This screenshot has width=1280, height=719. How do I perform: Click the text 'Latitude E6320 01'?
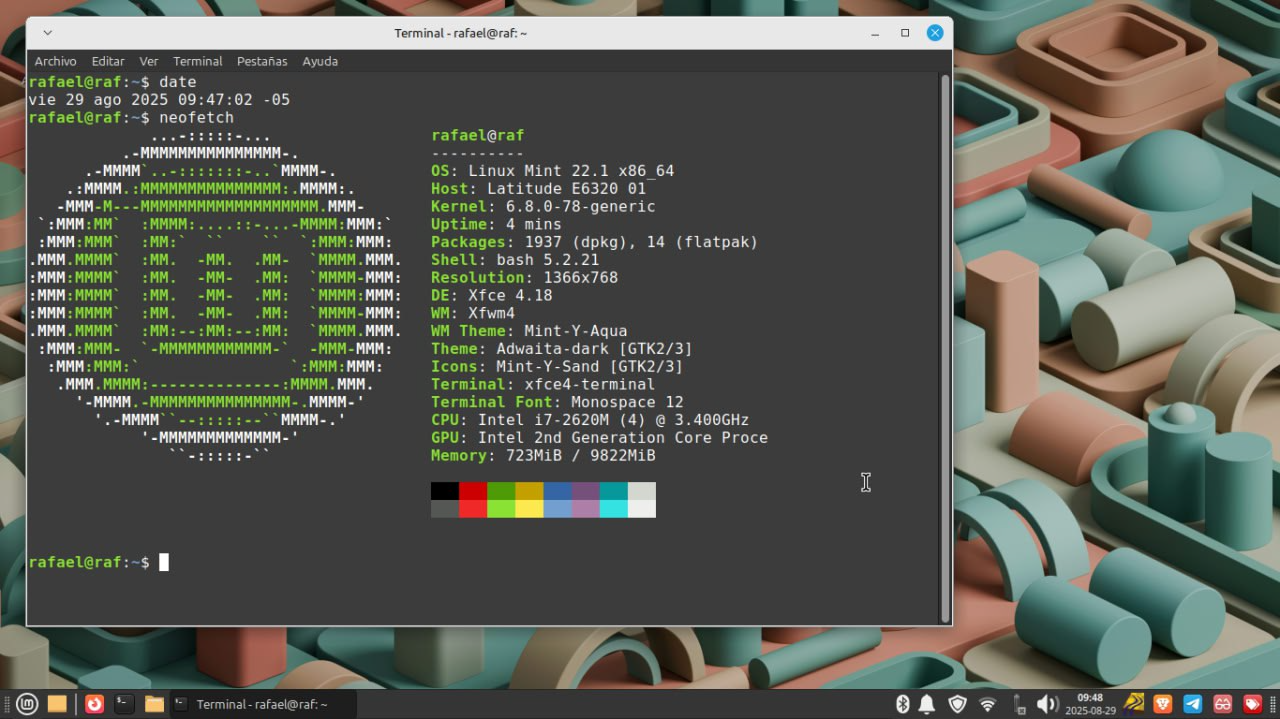[x=566, y=188]
